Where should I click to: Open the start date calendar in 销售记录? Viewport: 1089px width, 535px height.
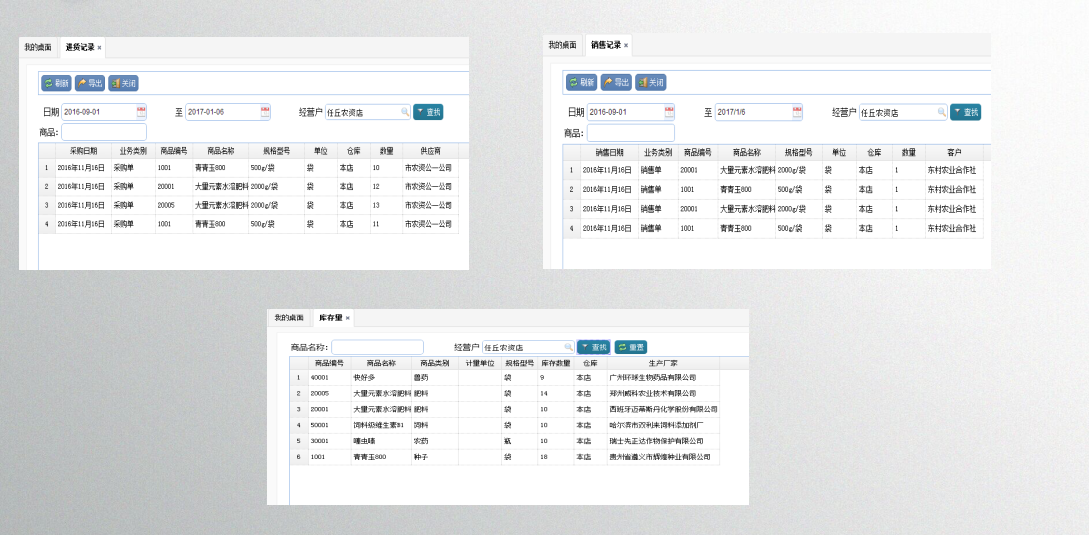click(x=667, y=112)
